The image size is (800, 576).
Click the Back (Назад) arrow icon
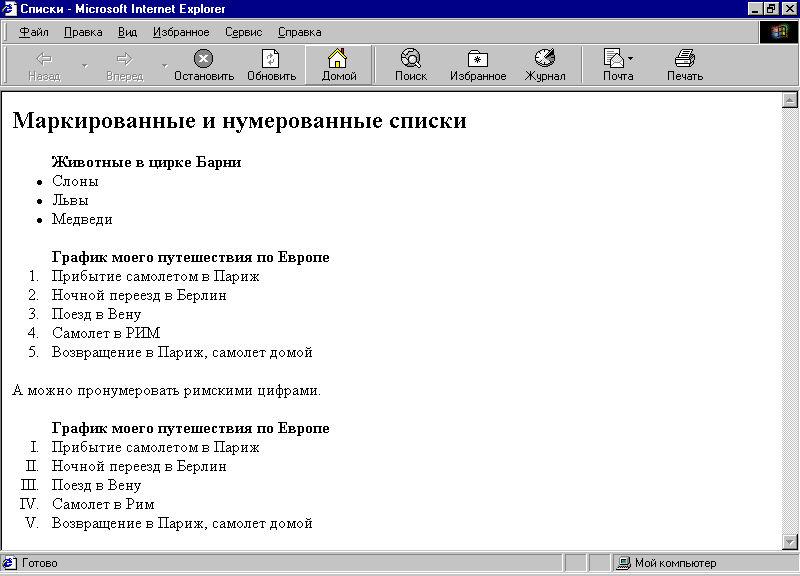coord(43,59)
